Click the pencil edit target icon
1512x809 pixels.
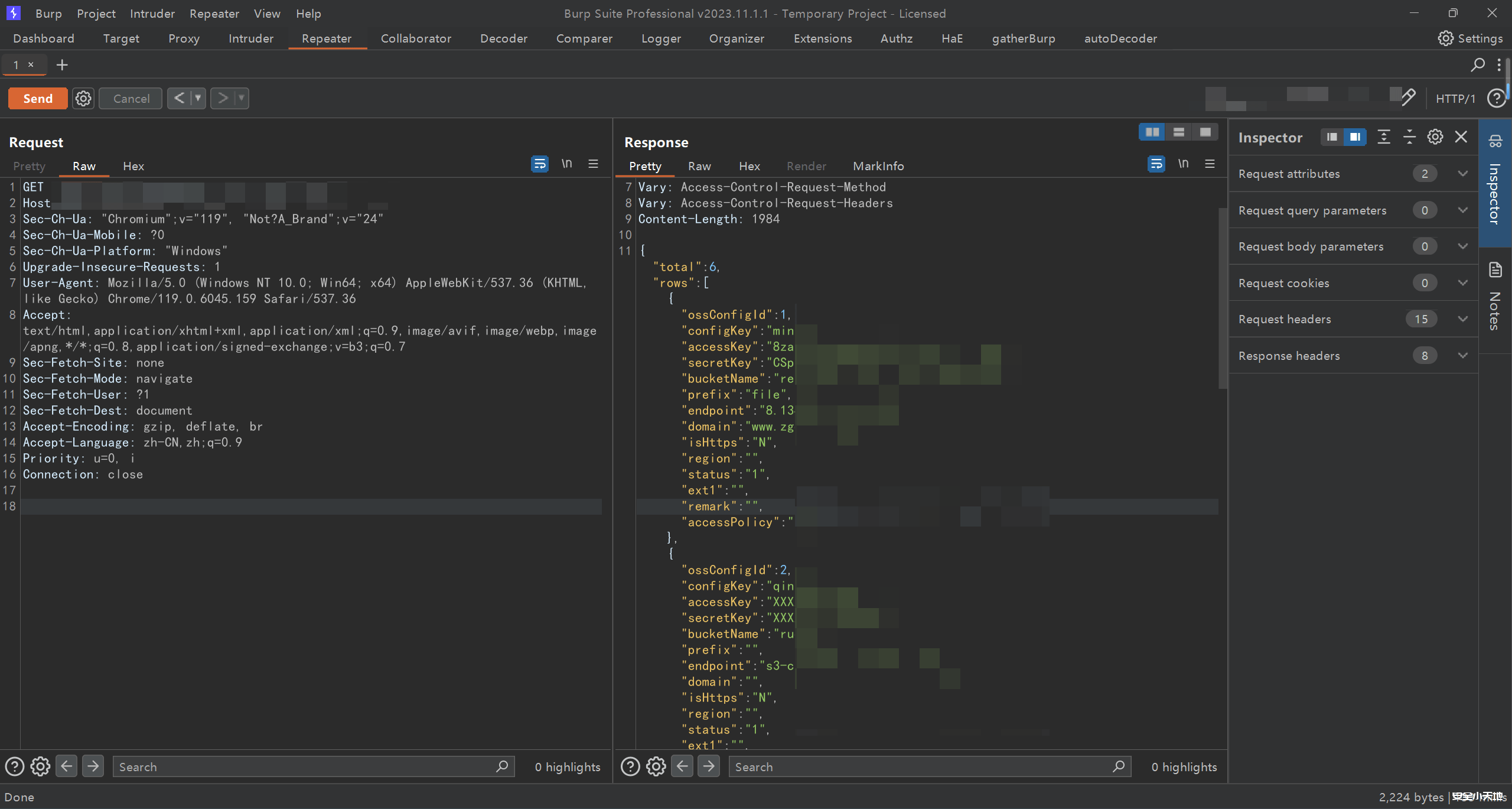(x=1408, y=98)
